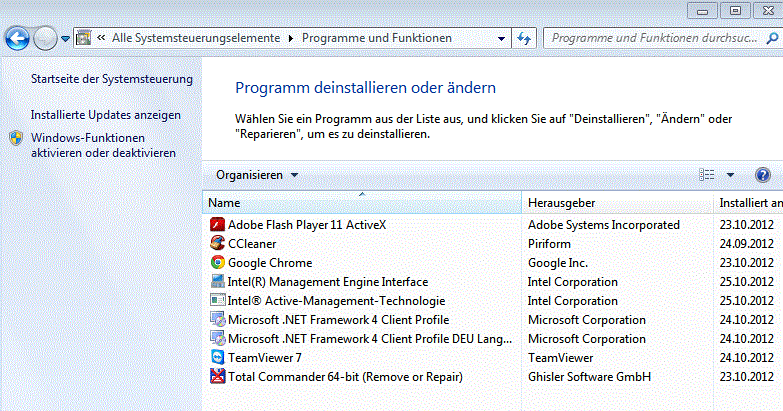
Task: Select Microsoft .NET Framework 4 Client Profile
Action: 339,320
